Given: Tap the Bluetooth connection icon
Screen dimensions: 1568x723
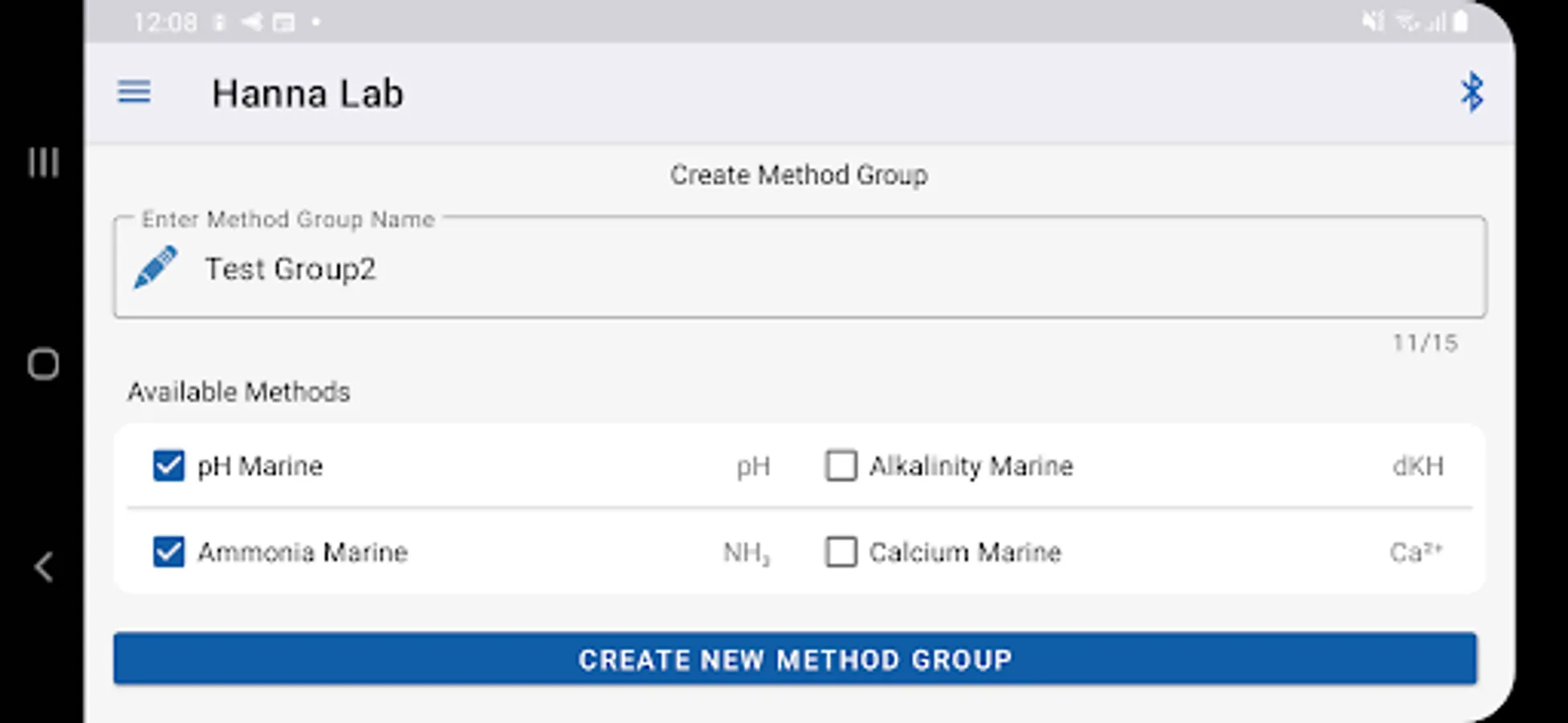Looking at the screenshot, I should (1472, 92).
